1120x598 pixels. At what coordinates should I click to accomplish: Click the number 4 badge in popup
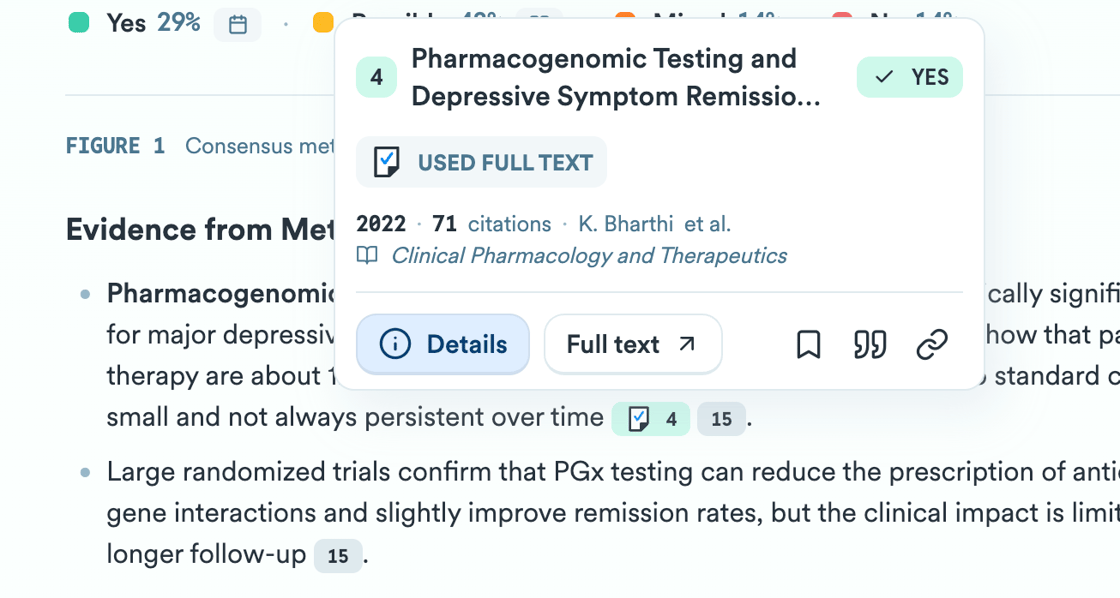(376, 77)
